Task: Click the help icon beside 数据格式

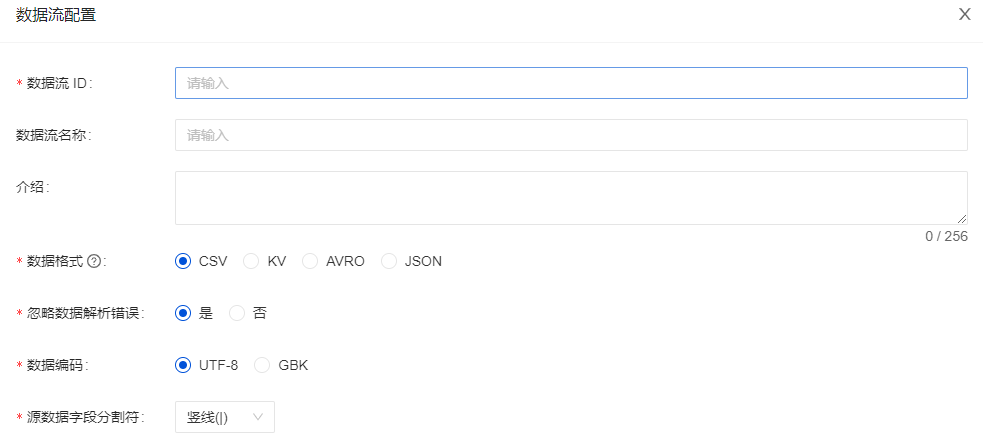Action: point(94,261)
